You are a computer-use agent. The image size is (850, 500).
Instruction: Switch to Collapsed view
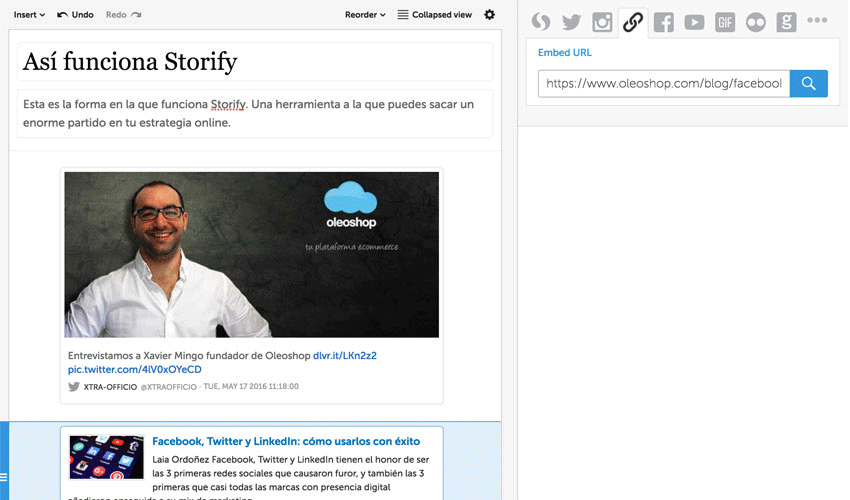[435, 15]
